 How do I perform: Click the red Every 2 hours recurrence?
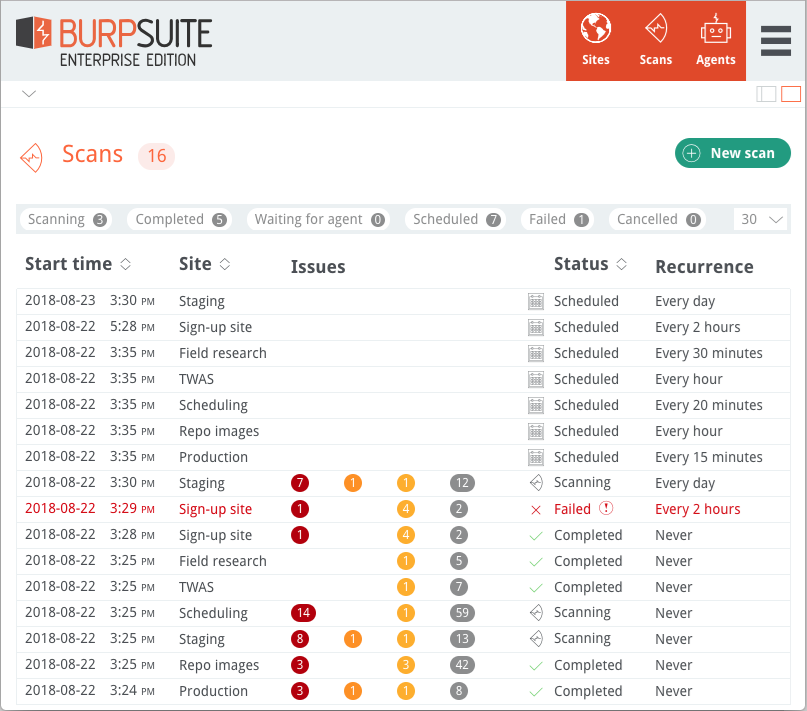click(697, 509)
